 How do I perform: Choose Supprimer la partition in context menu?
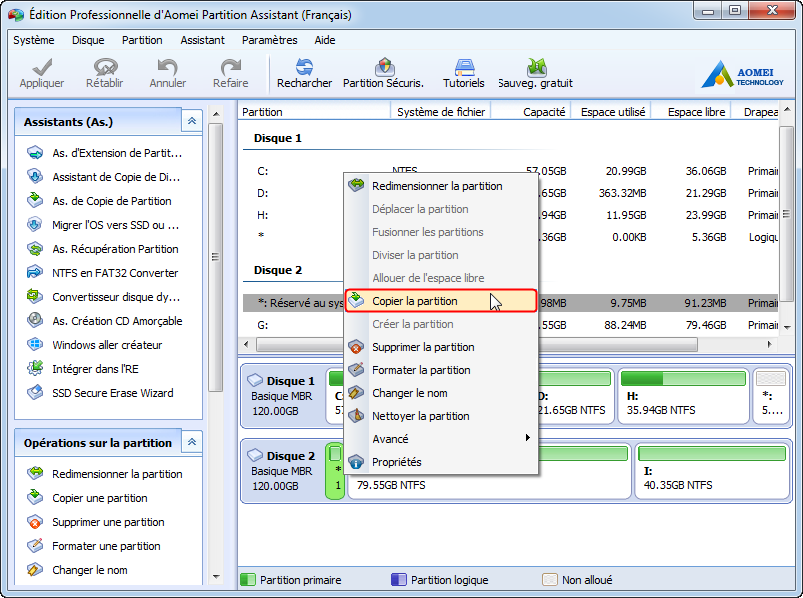click(441, 347)
